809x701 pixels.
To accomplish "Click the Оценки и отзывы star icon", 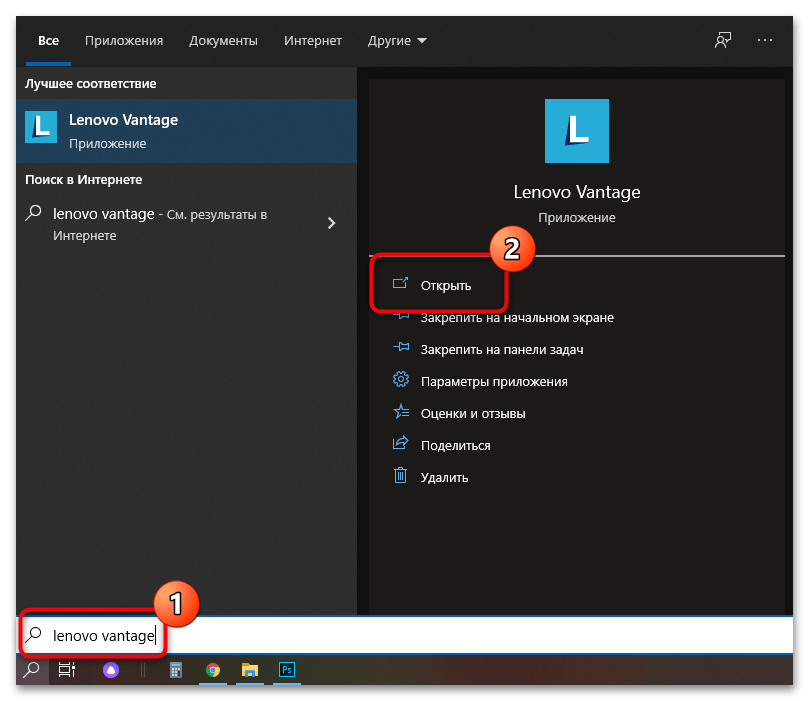I will click(x=401, y=413).
